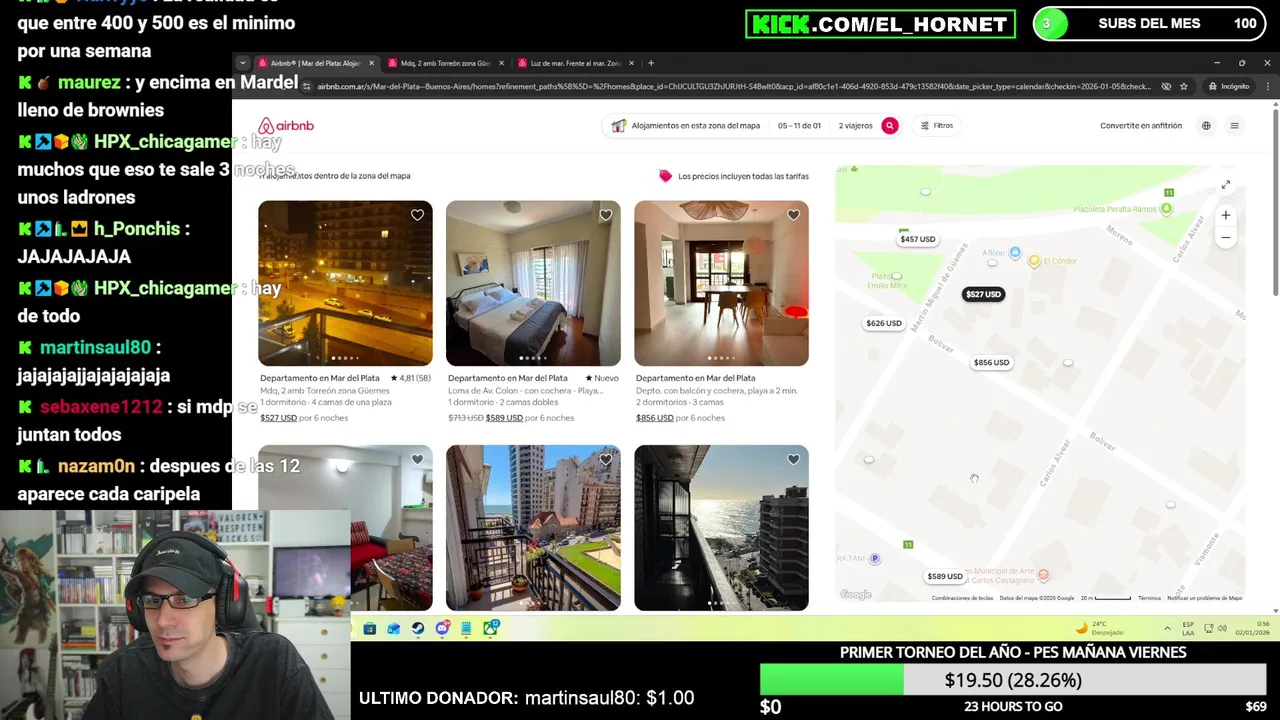Favorite the Loma de Av. Colon listing heart

(x=605, y=215)
